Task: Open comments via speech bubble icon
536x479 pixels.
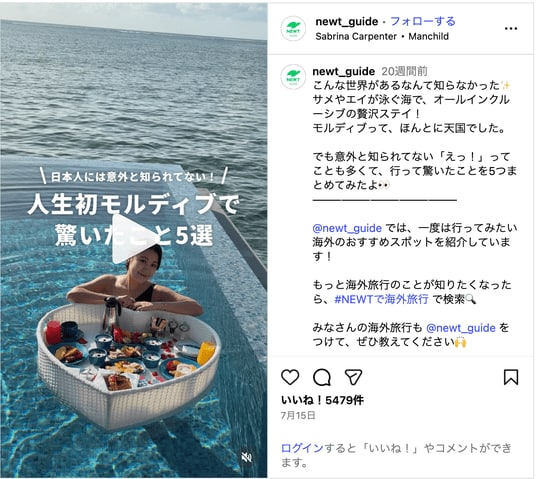Action: point(322,377)
